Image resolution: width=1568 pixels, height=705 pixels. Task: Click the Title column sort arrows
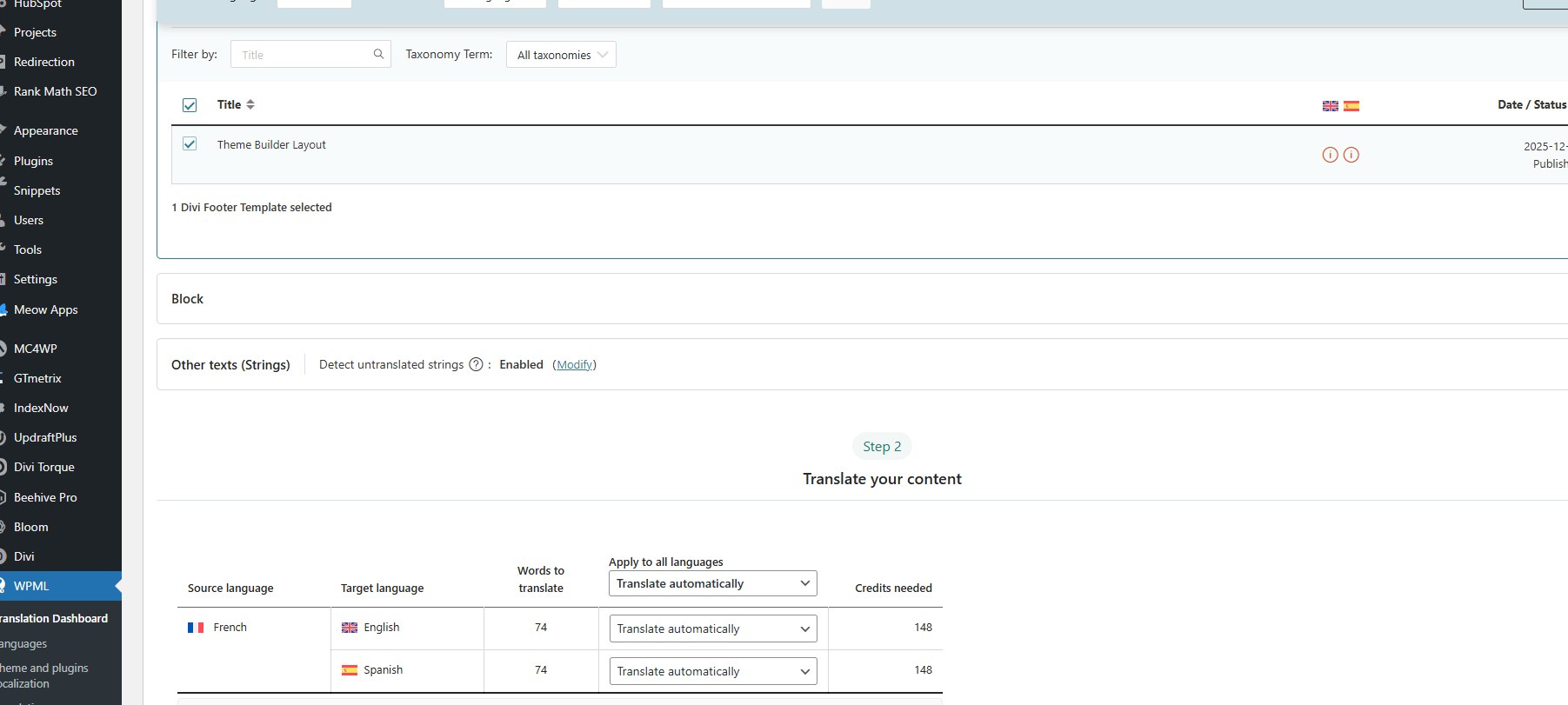250,104
